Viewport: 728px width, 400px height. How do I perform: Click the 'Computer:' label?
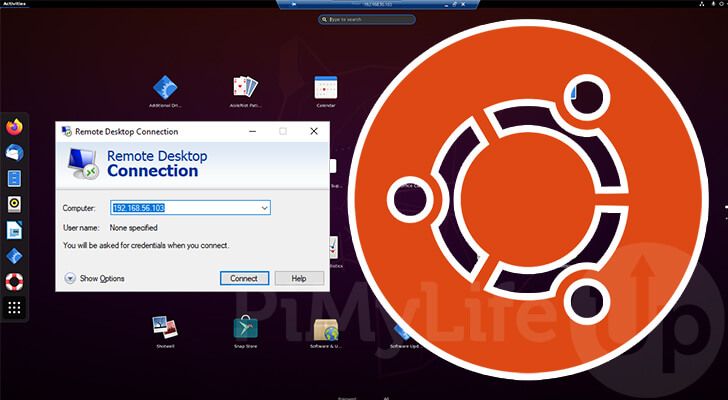(79, 208)
